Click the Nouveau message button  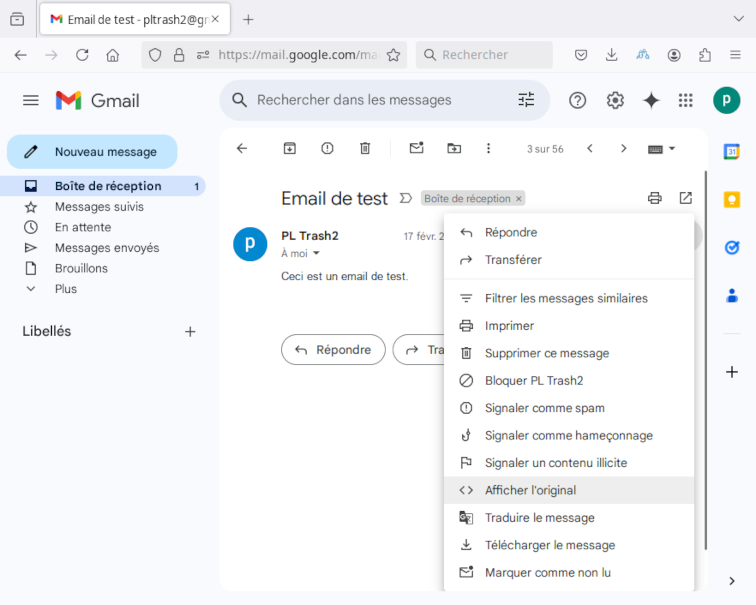[x=92, y=152]
